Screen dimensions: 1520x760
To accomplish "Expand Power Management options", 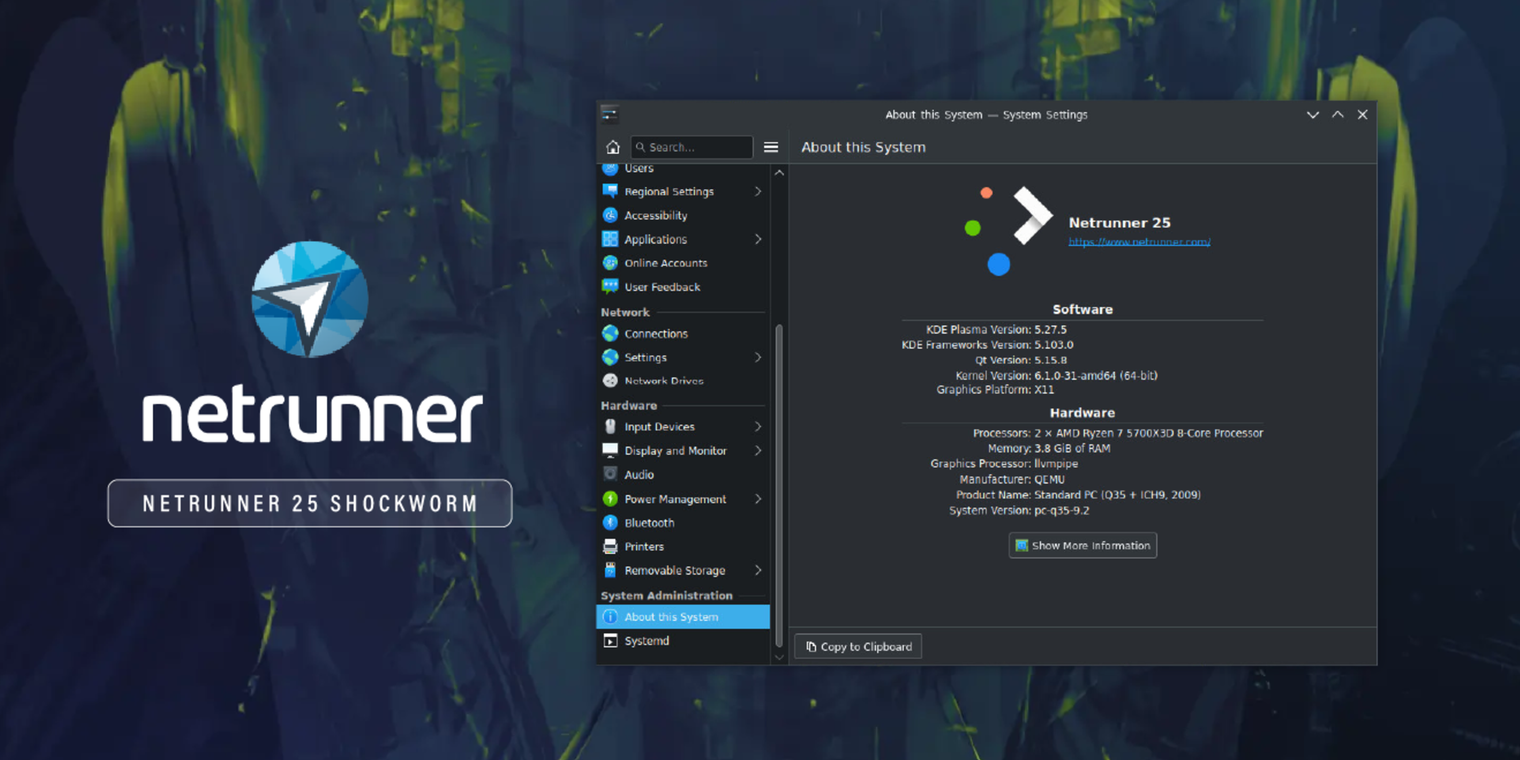I will coord(674,498).
